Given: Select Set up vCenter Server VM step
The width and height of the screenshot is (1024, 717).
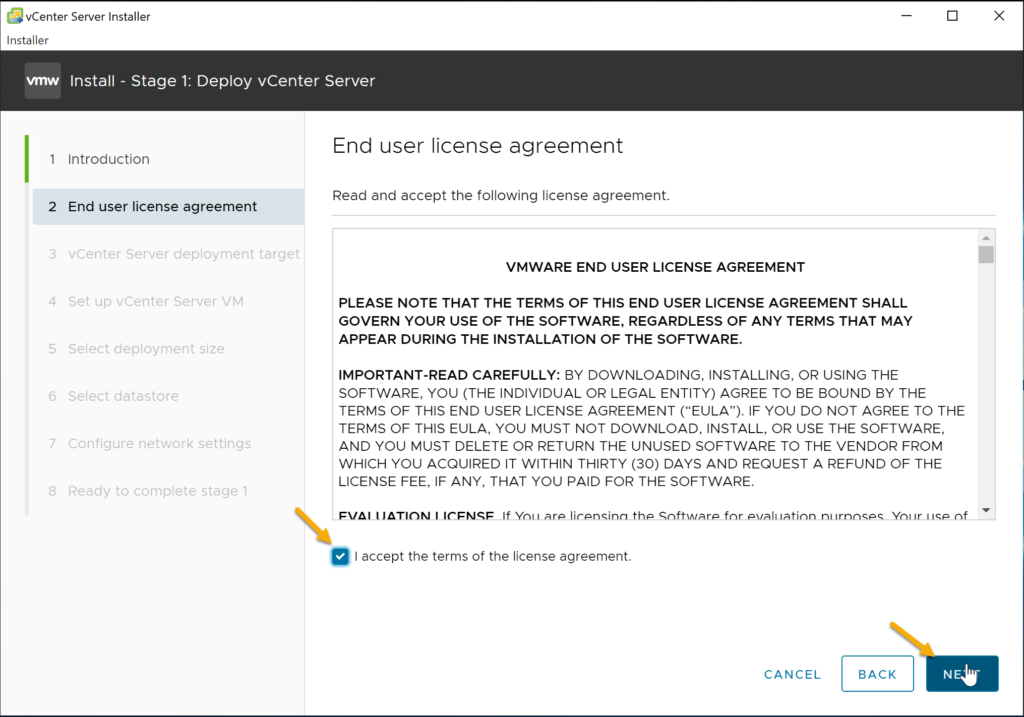Looking at the screenshot, I should click(155, 301).
